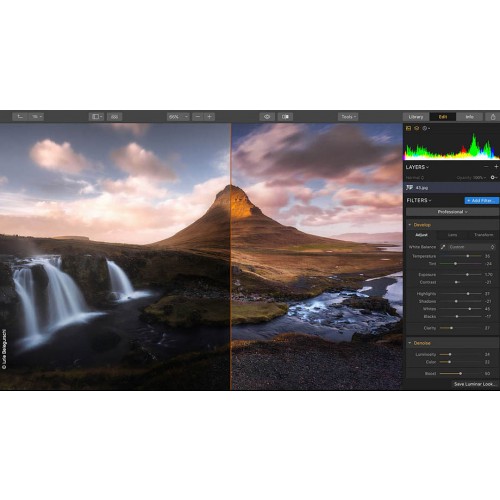Switch to the Info tab
The image size is (500, 500).
pyautogui.click(x=469, y=117)
